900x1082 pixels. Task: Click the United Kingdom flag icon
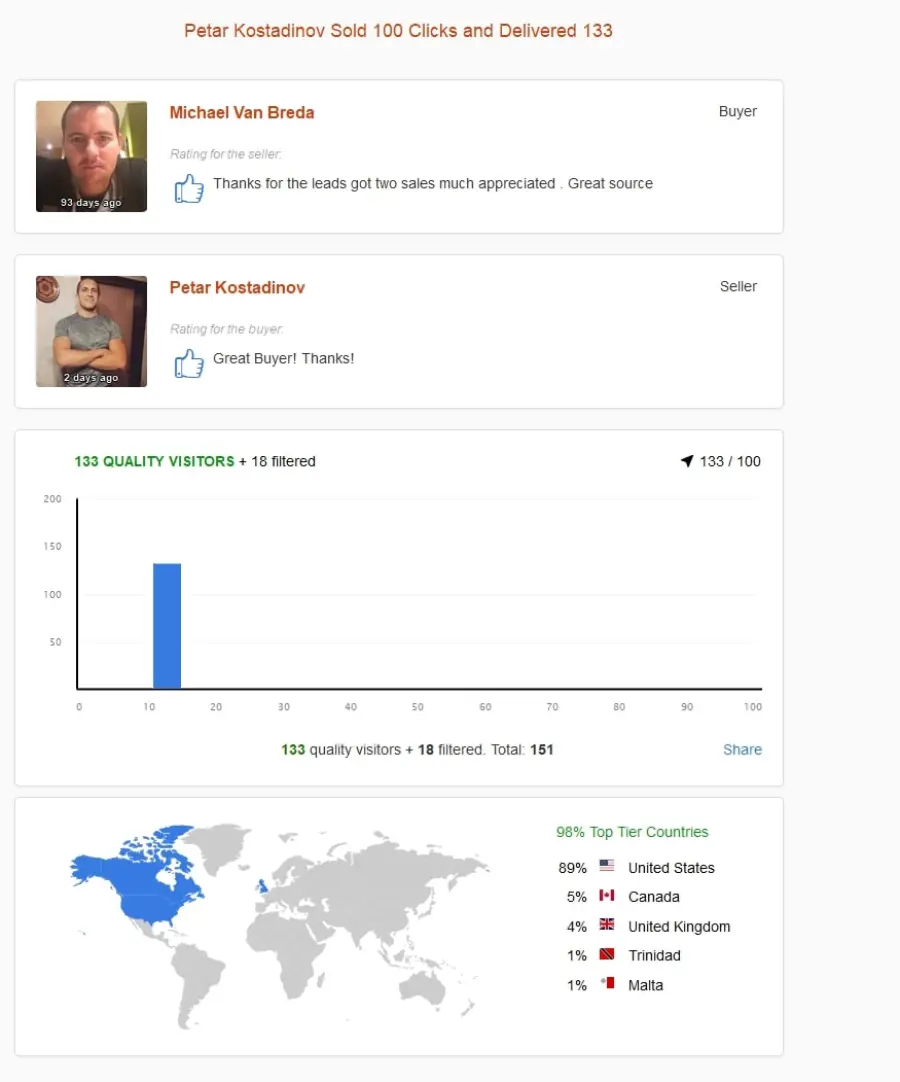coord(607,924)
